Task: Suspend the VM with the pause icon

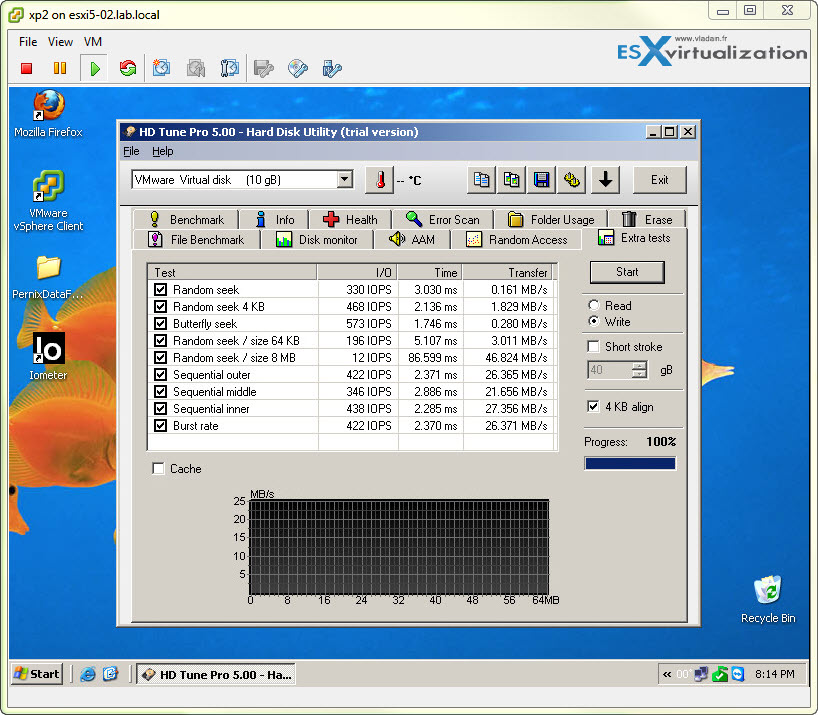Action: tap(60, 68)
